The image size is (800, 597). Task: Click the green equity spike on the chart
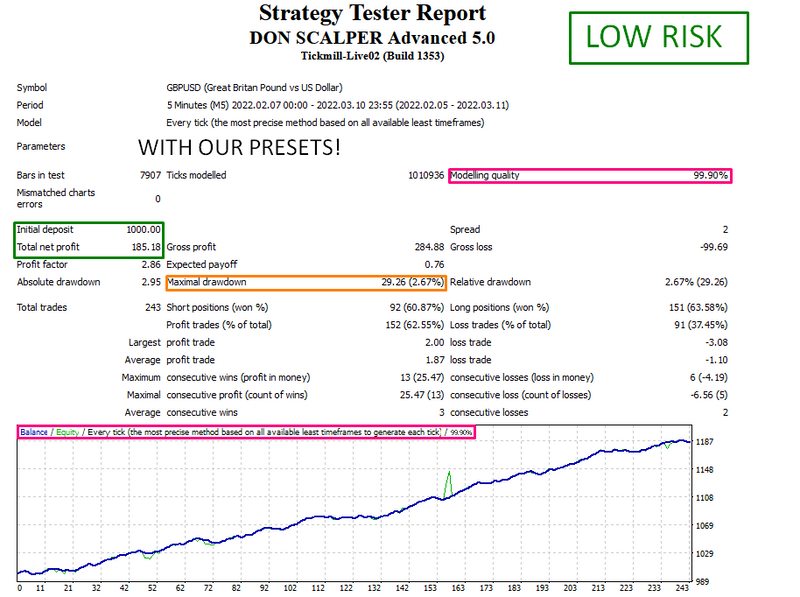tap(448, 484)
